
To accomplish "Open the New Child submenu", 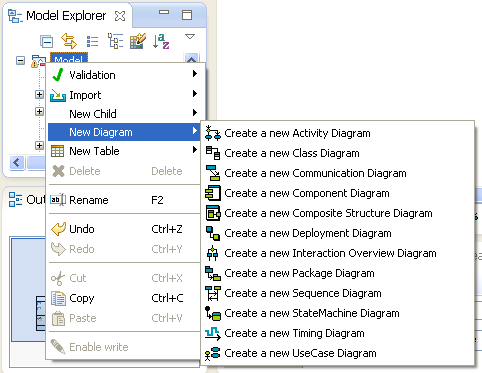I will 125,114.
